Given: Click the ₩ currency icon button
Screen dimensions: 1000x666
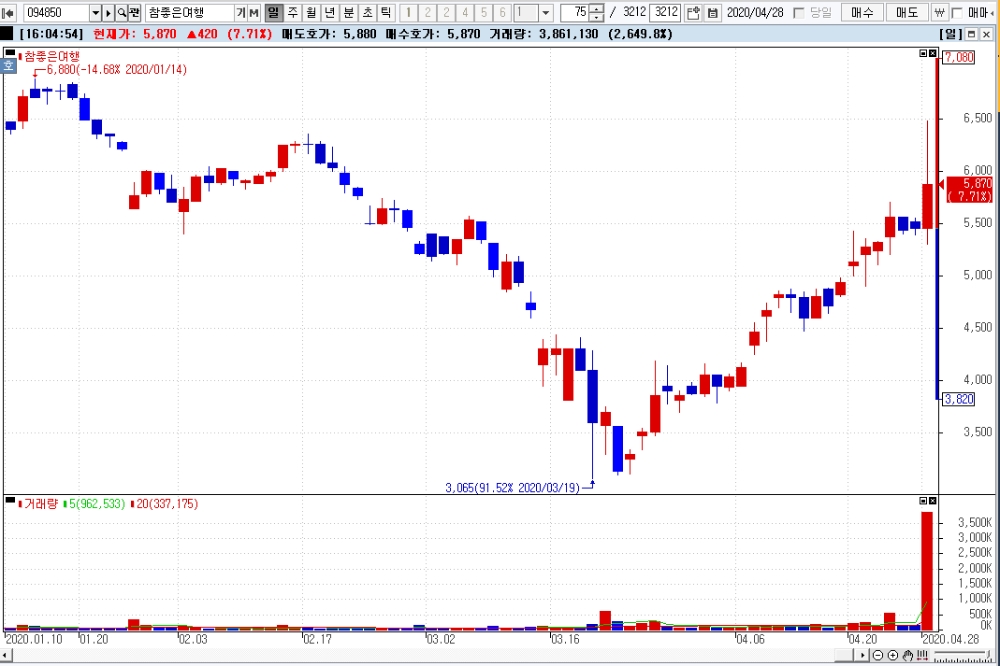Looking at the screenshot, I should click(x=939, y=12).
